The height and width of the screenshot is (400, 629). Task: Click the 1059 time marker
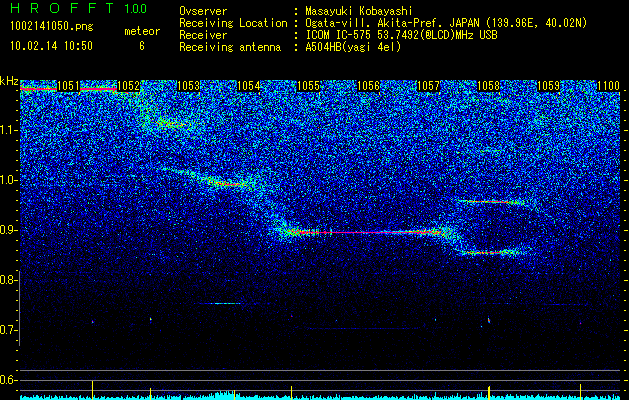tap(548, 86)
